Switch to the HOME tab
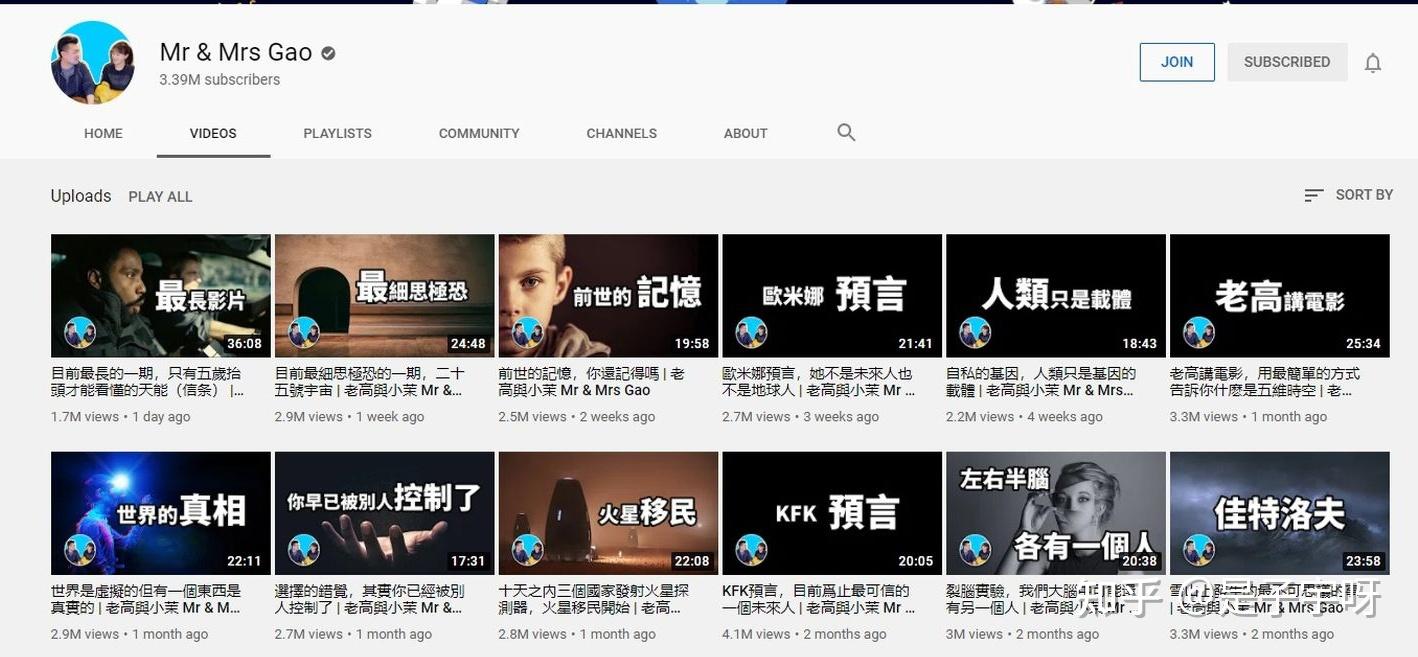The image size is (1418, 657). click(x=103, y=133)
